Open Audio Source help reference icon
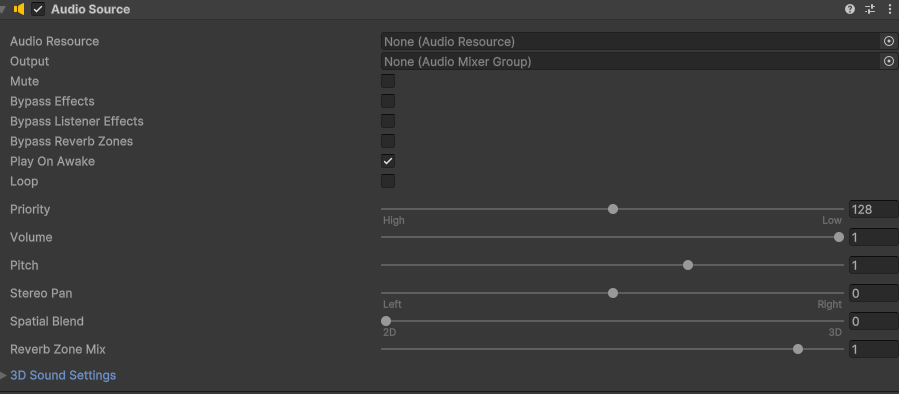Screen dimensions: 899x394 click(850, 9)
